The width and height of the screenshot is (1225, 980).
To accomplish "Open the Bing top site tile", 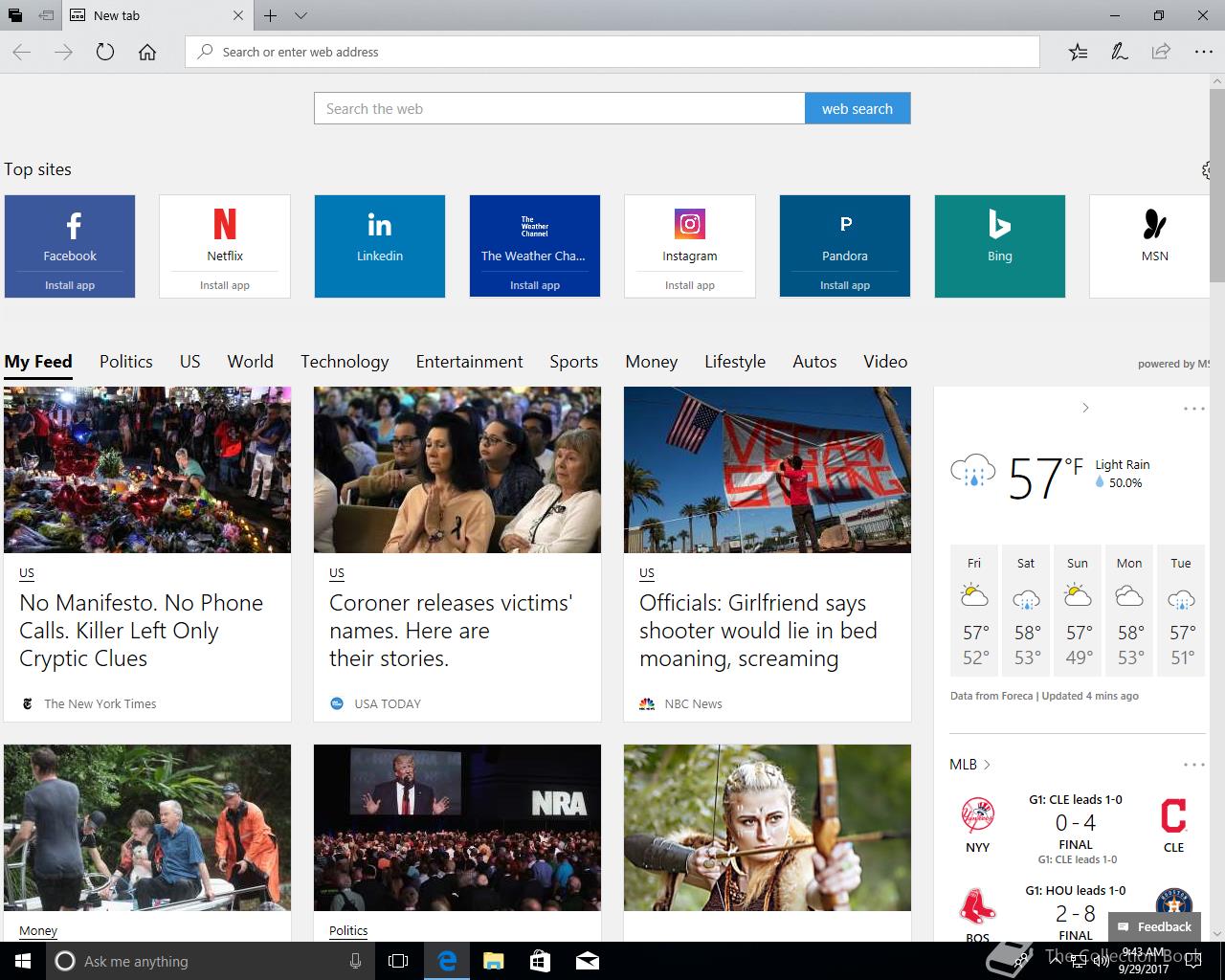I will [x=1000, y=246].
